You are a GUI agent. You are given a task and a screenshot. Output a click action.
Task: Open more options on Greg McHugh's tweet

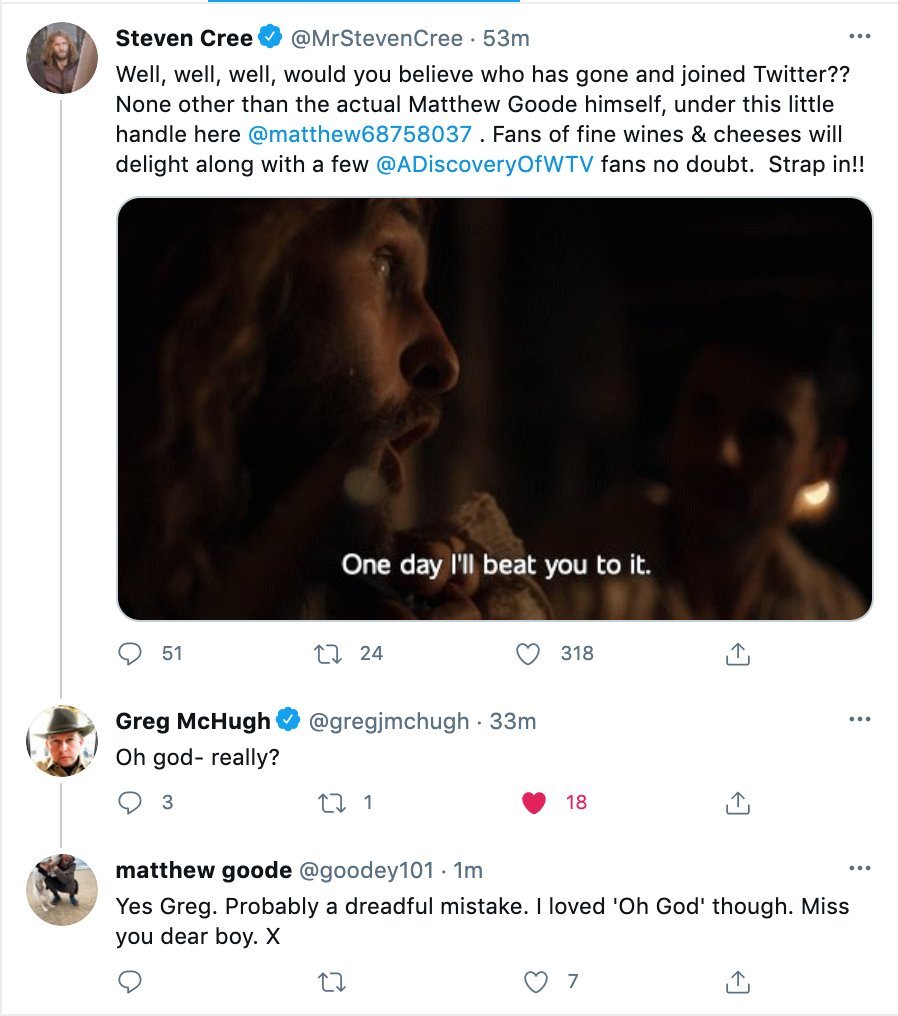[859, 720]
